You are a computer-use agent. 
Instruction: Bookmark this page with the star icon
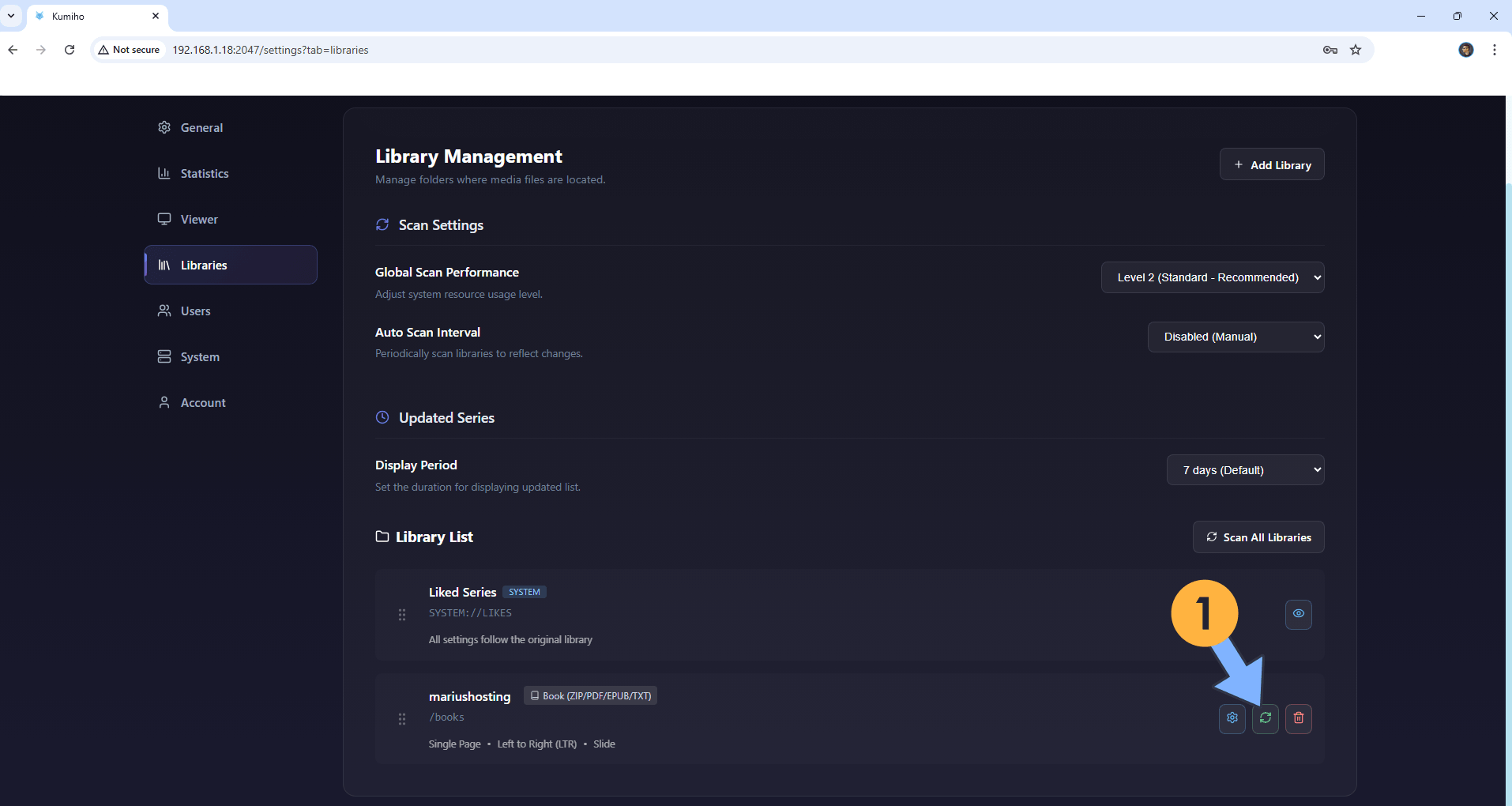[1356, 50]
